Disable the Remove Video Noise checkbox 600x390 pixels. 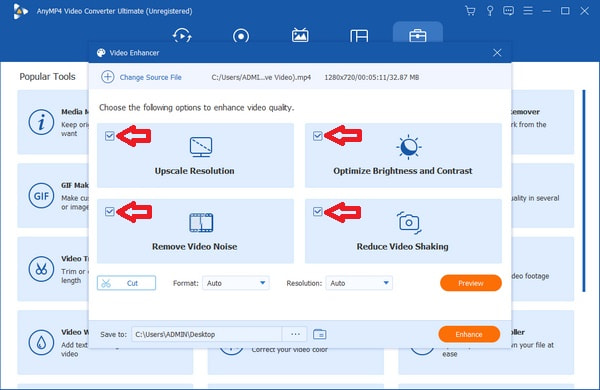110,212
